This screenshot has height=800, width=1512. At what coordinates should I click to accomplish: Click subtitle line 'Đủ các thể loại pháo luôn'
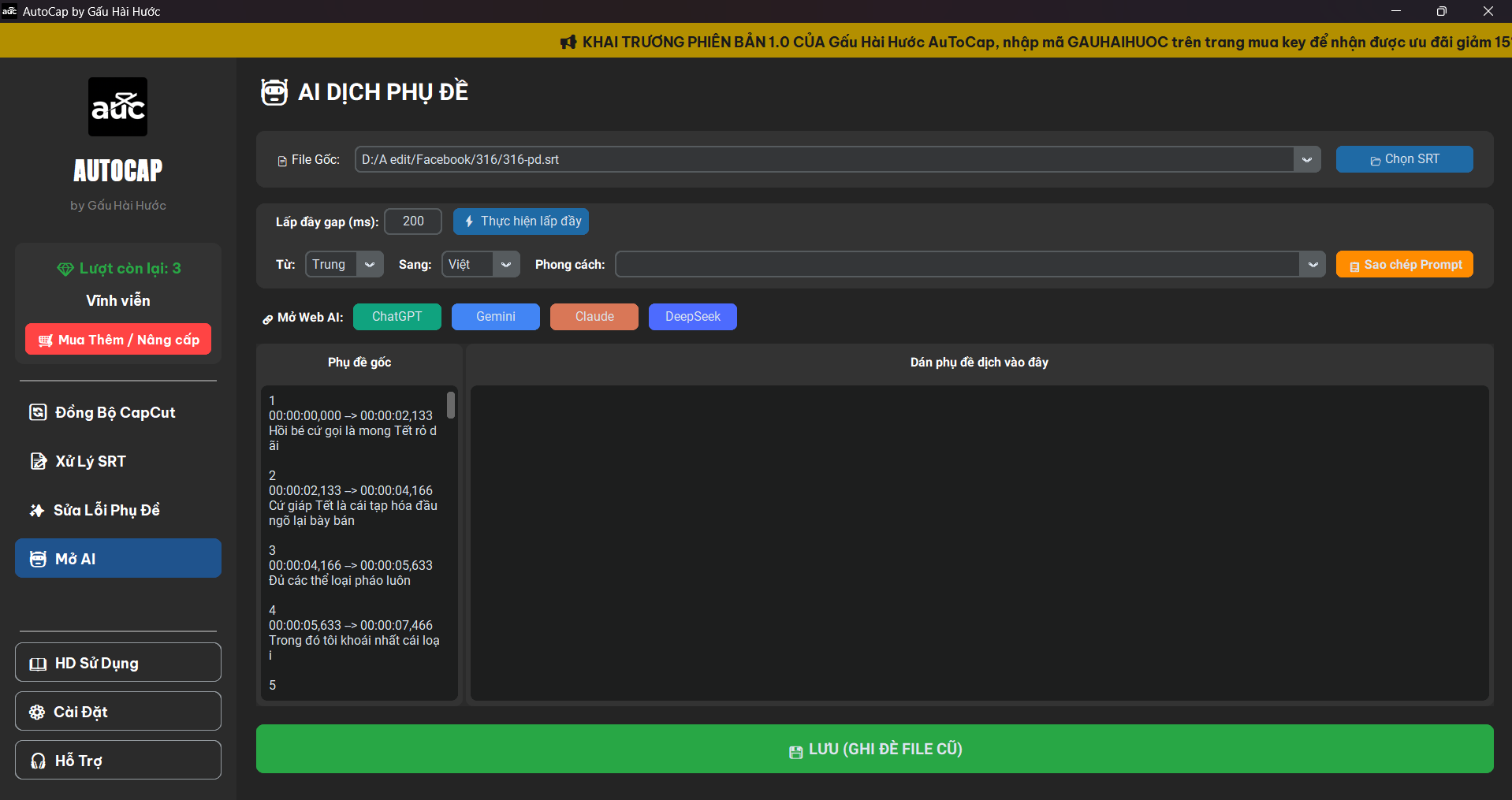pos(340,580)
